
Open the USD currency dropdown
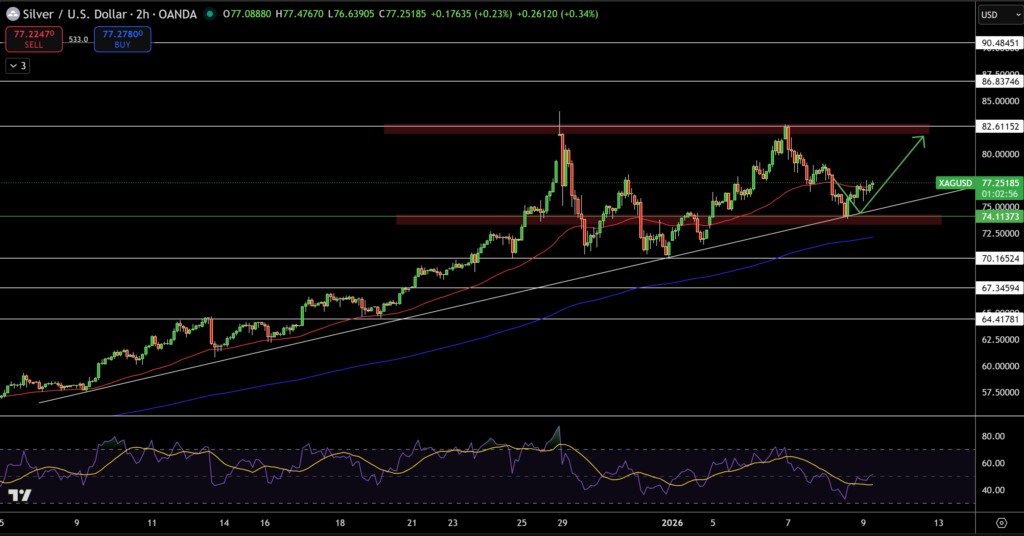(995, 15)
